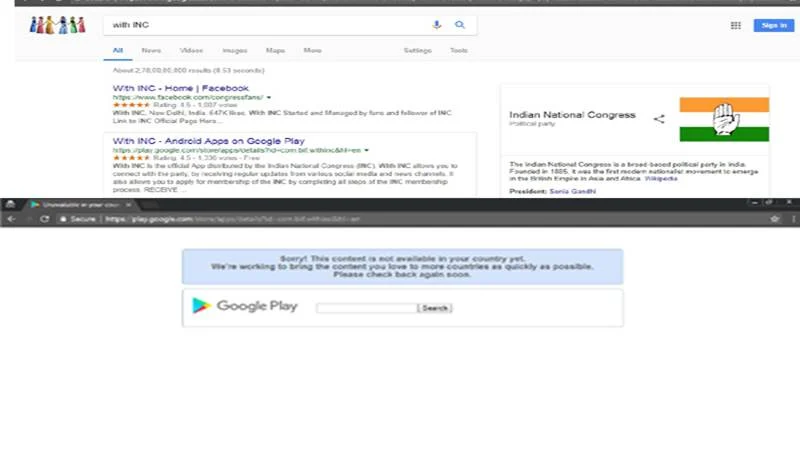Viewport: 800px width, 450px height.
Task: Click the back arrow in lower browser
Action: [x=12, y=219]
